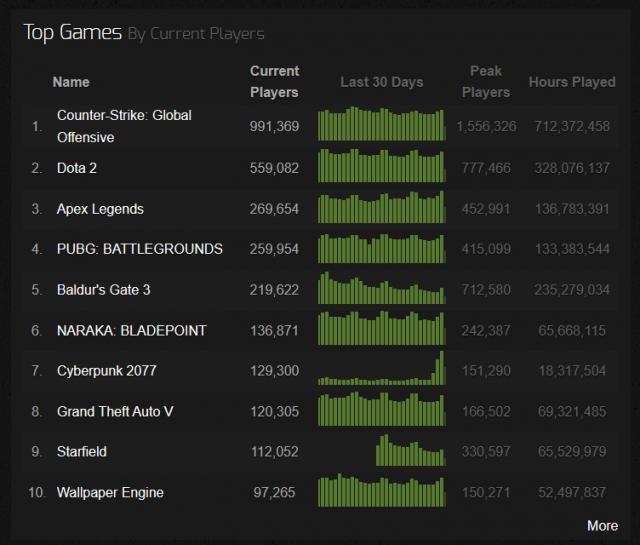This screenshot has height=545, width=640.
Task: Open the Apex Legends game link
Action: (x=100, y=209)
